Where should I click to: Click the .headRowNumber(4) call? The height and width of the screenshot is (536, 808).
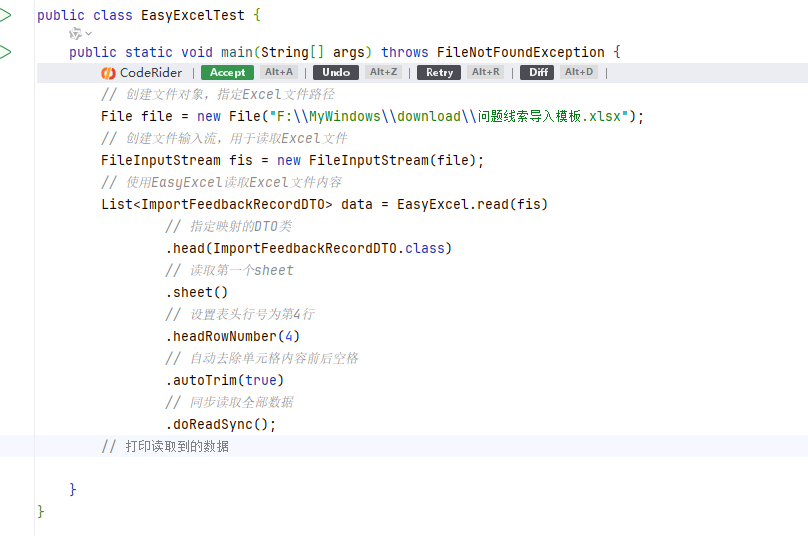tap(232, 337)
